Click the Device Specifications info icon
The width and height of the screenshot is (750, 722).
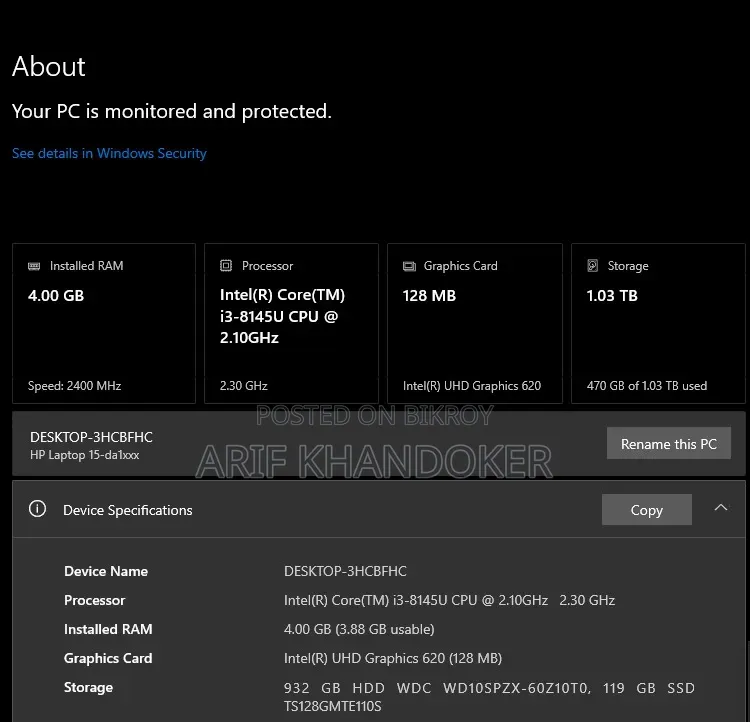click(x=37, y=509)
